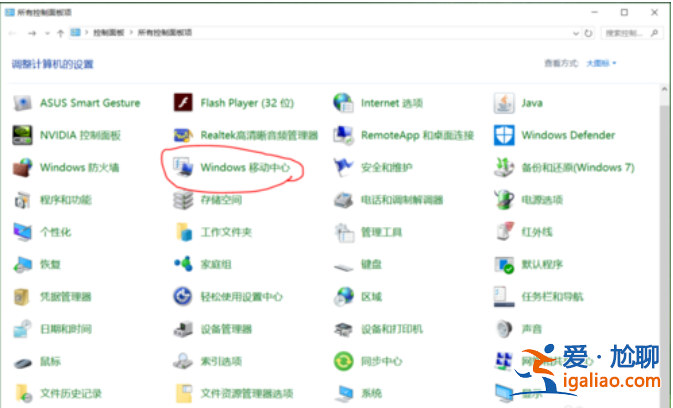Open the 轻松使用设置中心 icon
Image resolution: width=673 pixels, height=408 pixels.
pos(183,296)
